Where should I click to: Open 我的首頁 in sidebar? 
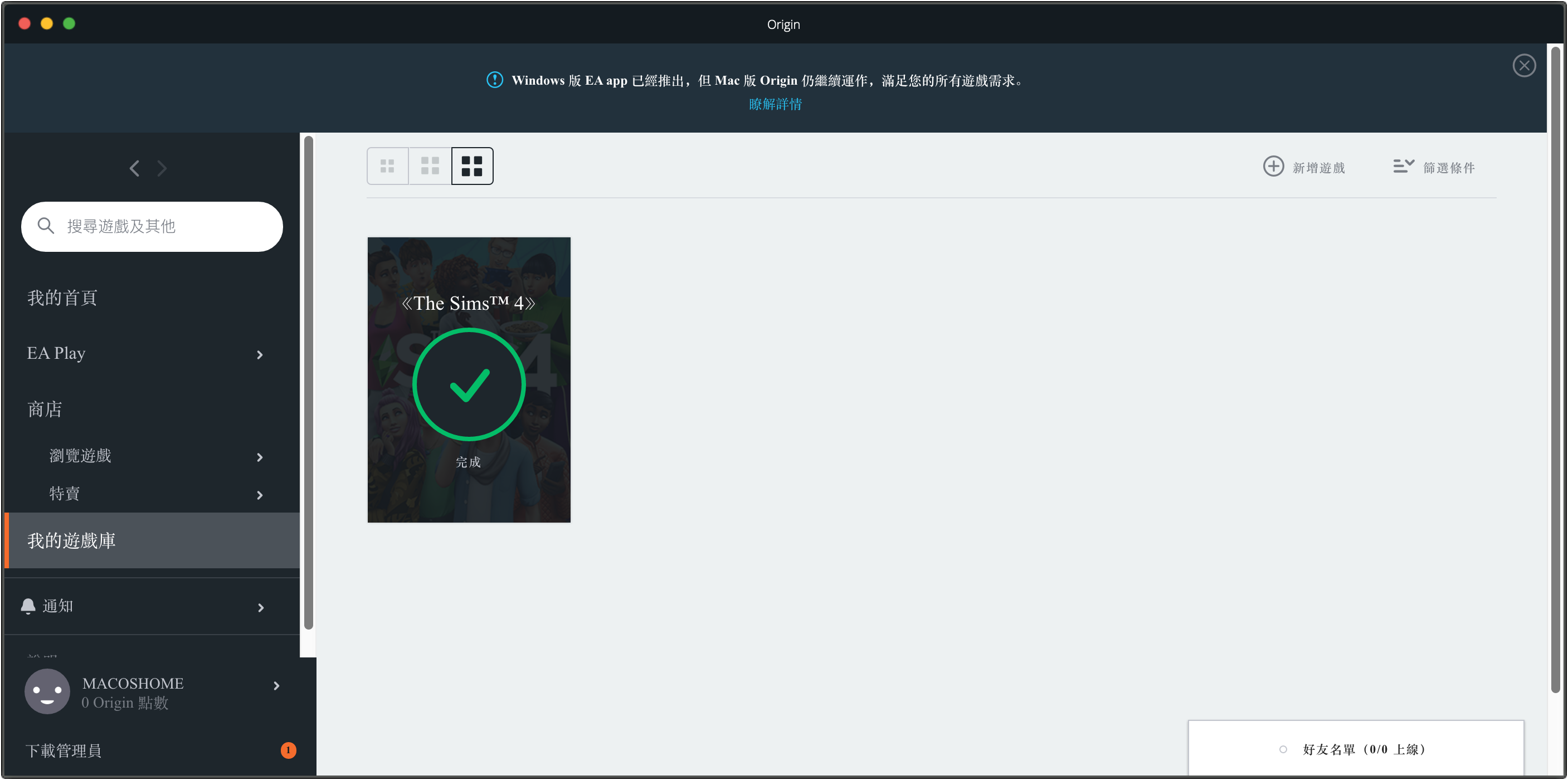[62, 298]
